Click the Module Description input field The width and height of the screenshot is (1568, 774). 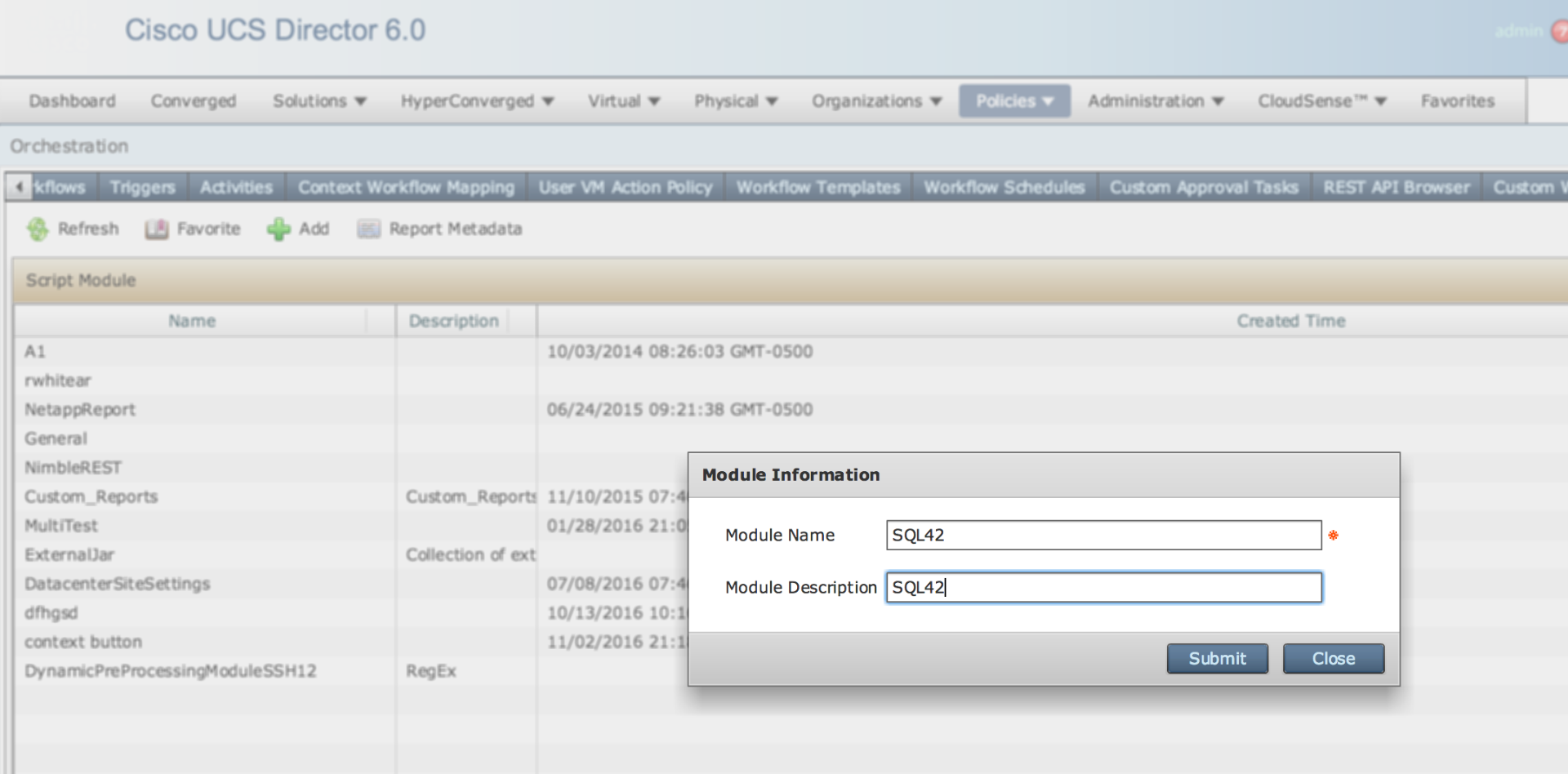pyautogui.click(x=1103, y=588)
